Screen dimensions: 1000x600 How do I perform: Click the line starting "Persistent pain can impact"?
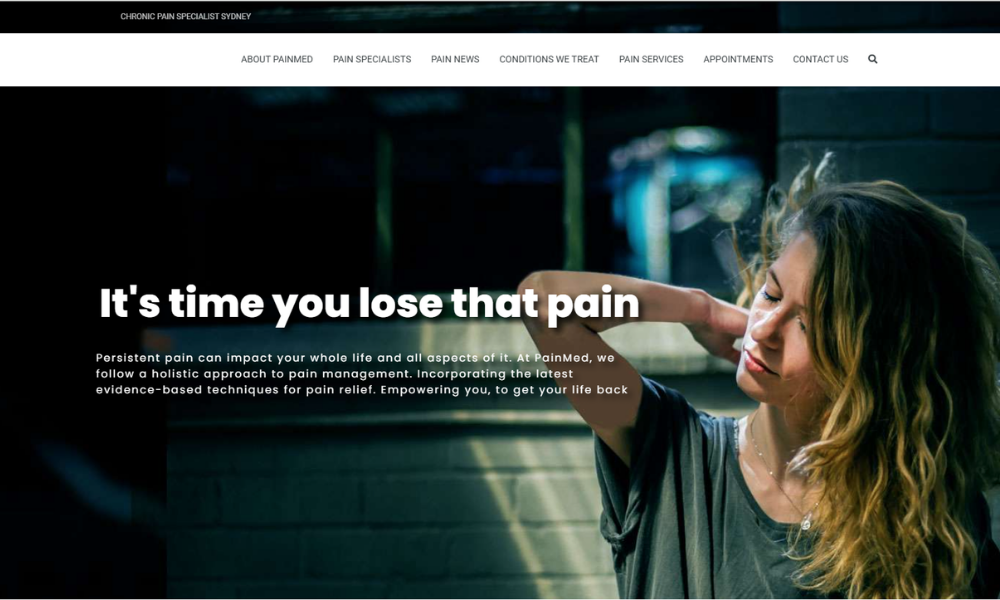coord(355,358)
